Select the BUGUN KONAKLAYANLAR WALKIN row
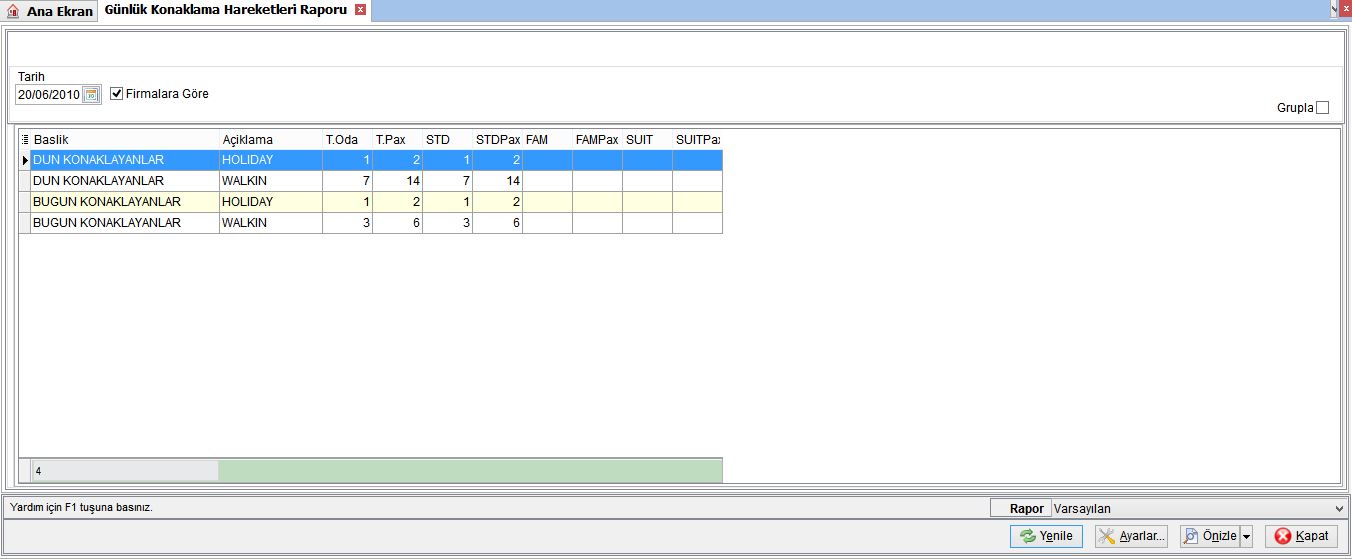1352x559 pixels. [371, 223]
